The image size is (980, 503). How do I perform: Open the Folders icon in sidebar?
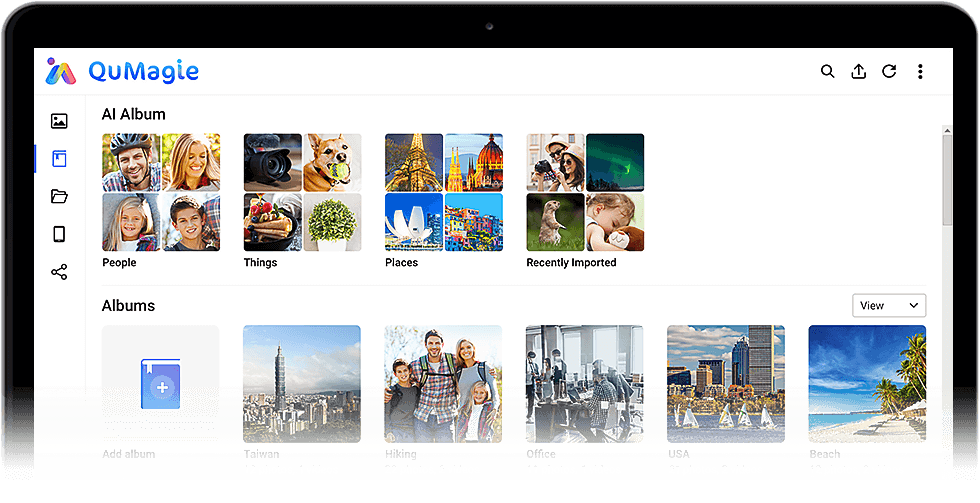[x=59, y=197]
